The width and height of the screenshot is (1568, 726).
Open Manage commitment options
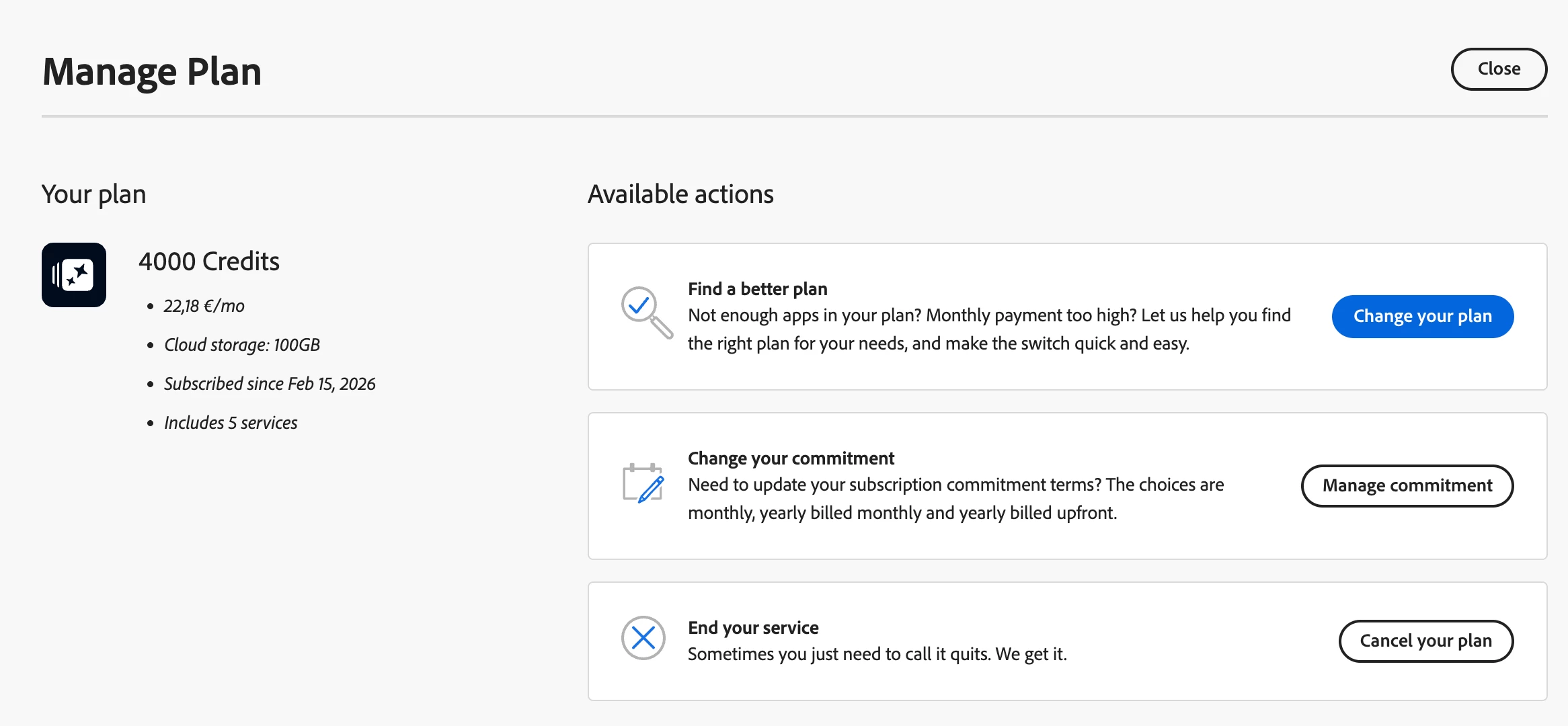[x=1407, y=485]
